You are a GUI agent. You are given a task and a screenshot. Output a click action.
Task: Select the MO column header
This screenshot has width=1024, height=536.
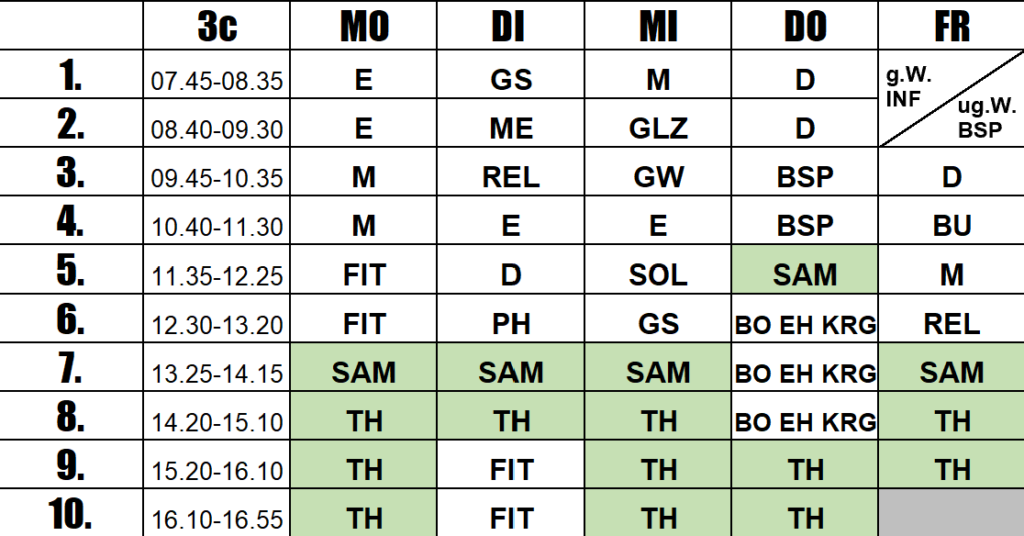[x=364, y=25]
